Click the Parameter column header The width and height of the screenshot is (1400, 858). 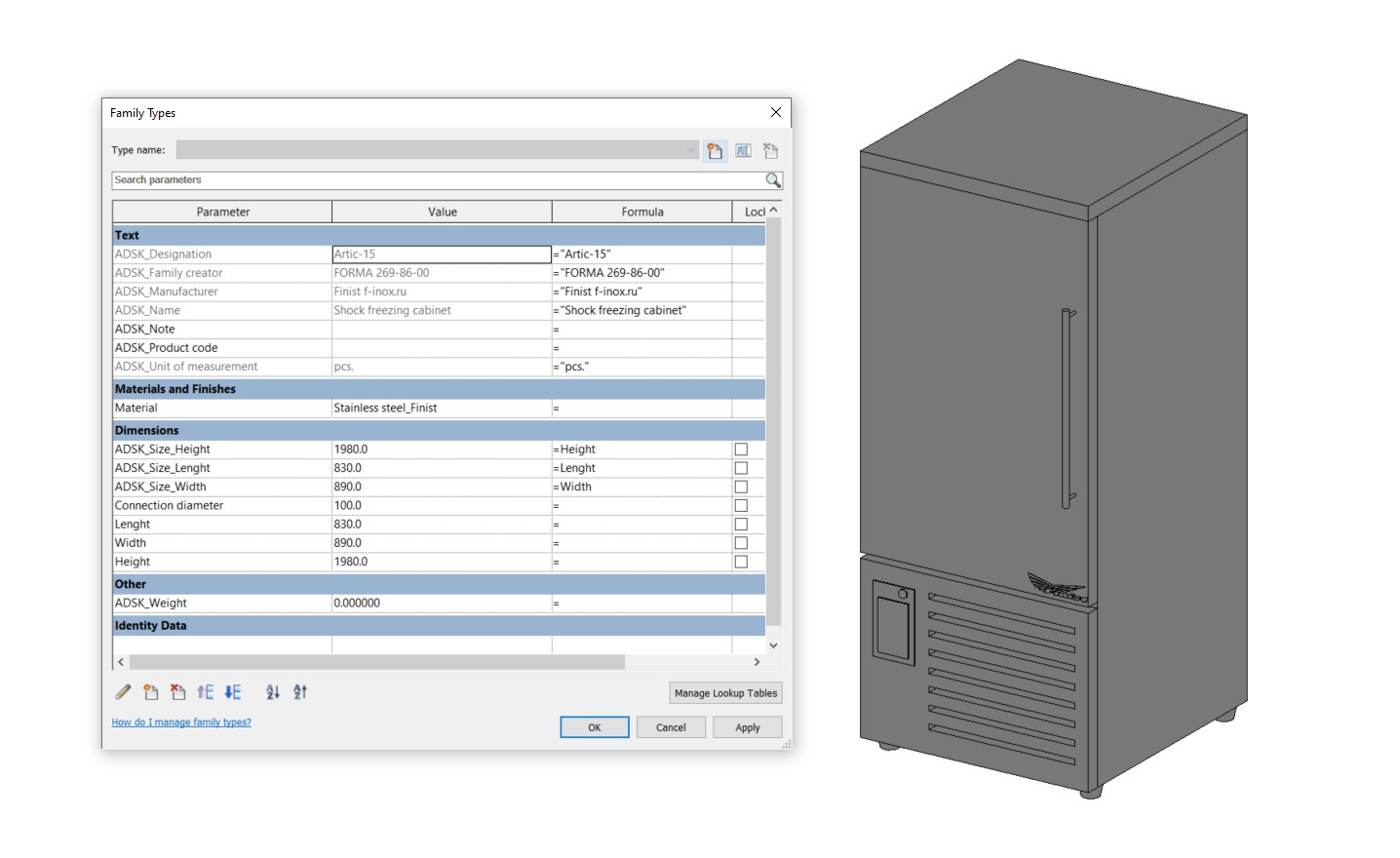pos(222,212)
